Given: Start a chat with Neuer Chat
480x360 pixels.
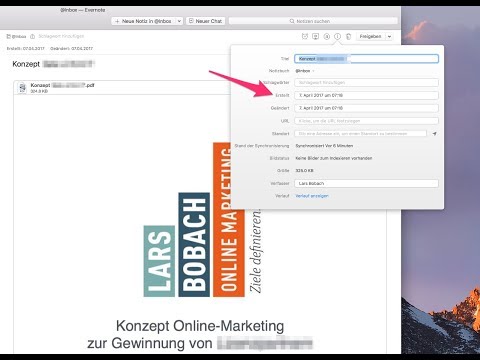Looking at the screenshot, I should (205, 21).
